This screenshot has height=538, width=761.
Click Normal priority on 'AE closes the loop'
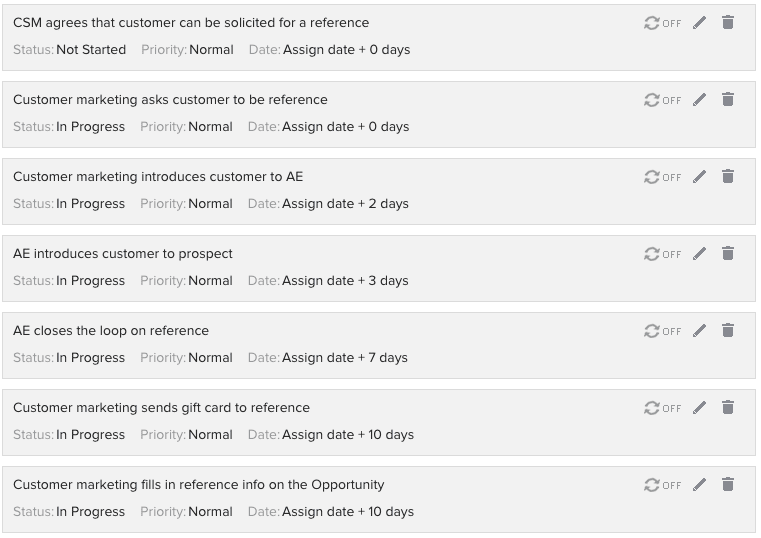210,358
